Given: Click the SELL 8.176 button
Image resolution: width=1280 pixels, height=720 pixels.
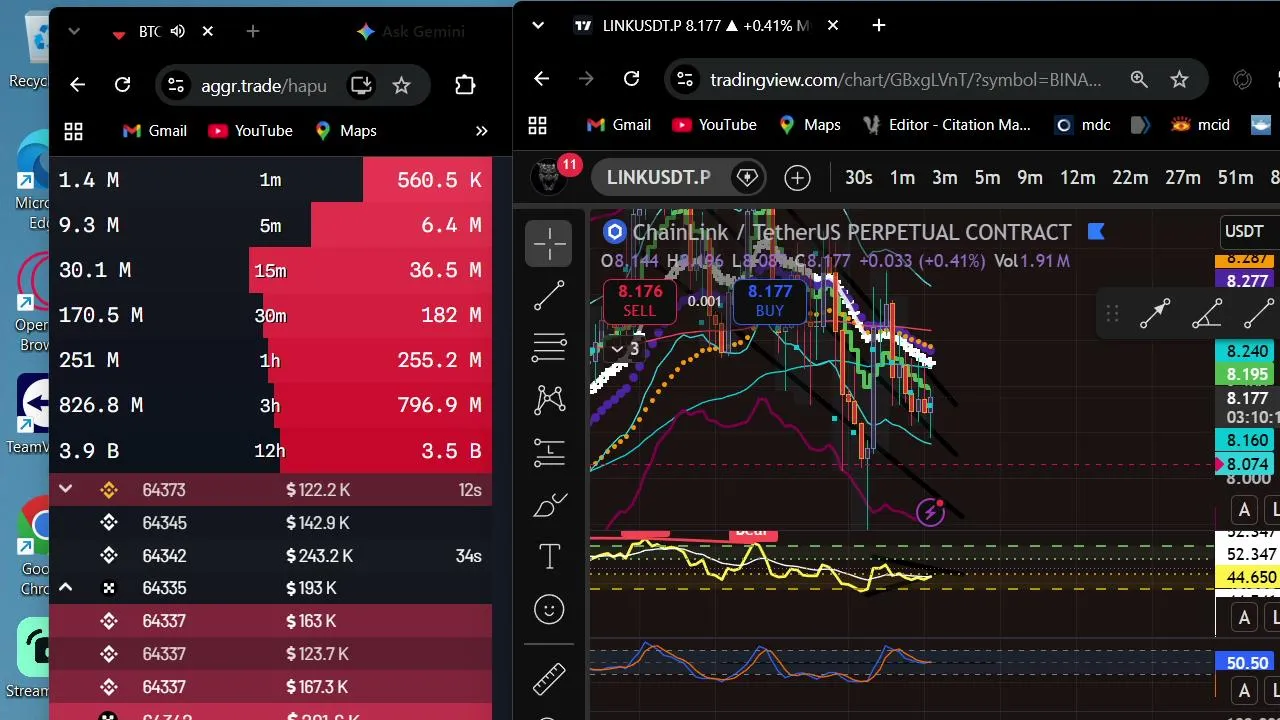Looking at the screenshot, I should [640, 301].
